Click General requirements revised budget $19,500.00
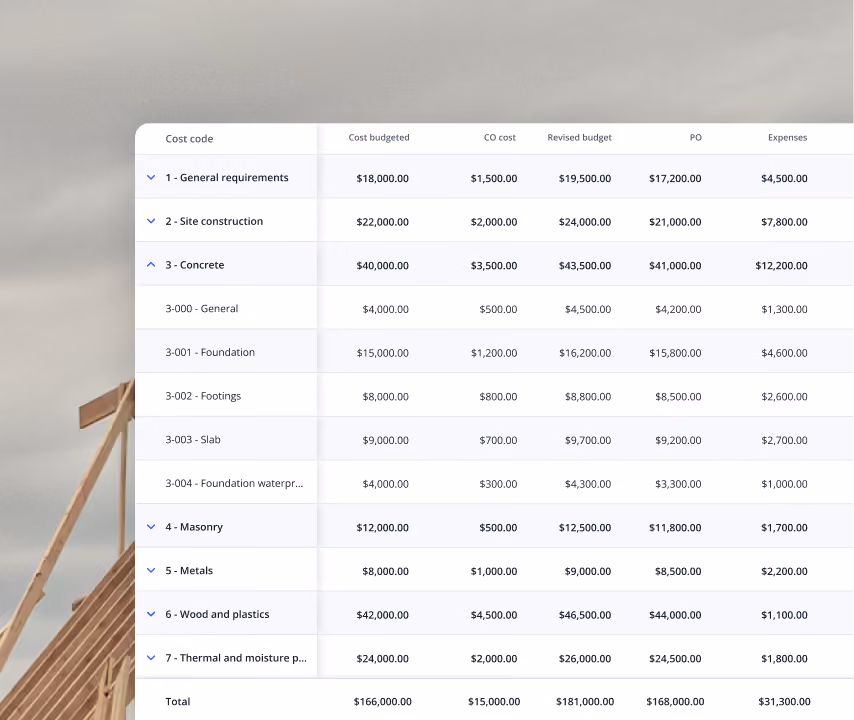The height and width of the screenshot is (720, 854). pos(585,178)
